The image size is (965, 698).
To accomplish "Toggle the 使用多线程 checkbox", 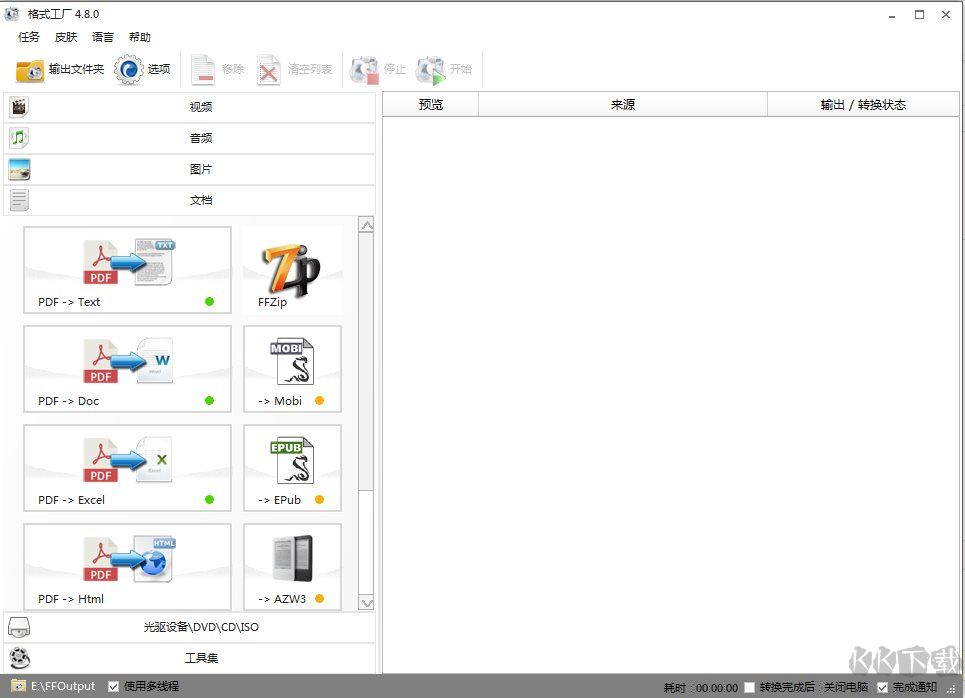I will 114,687.
